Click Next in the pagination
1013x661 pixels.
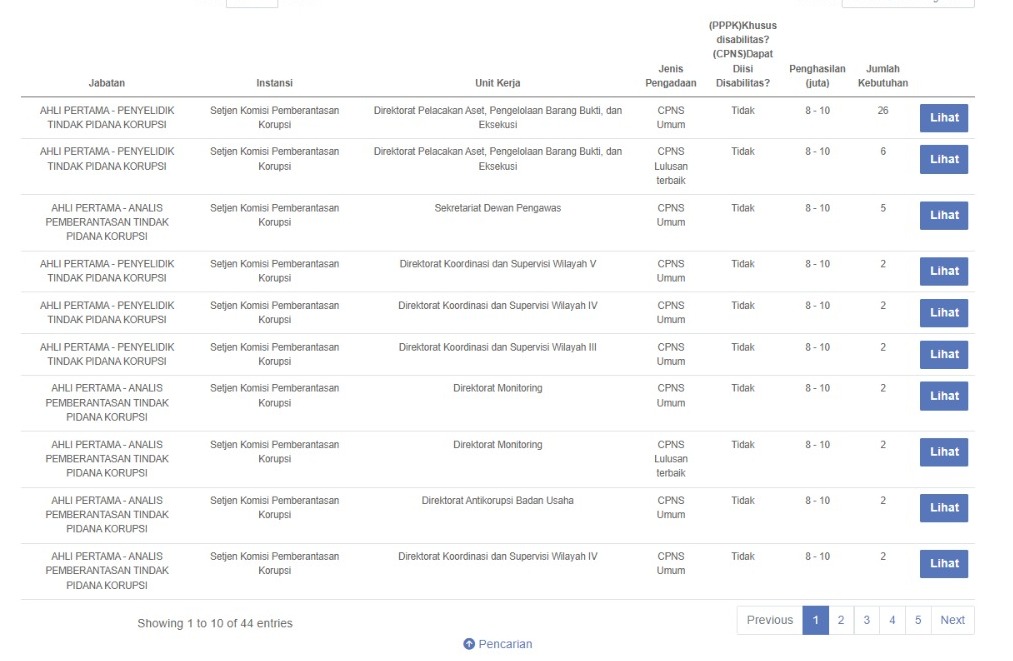click(952, 620)
